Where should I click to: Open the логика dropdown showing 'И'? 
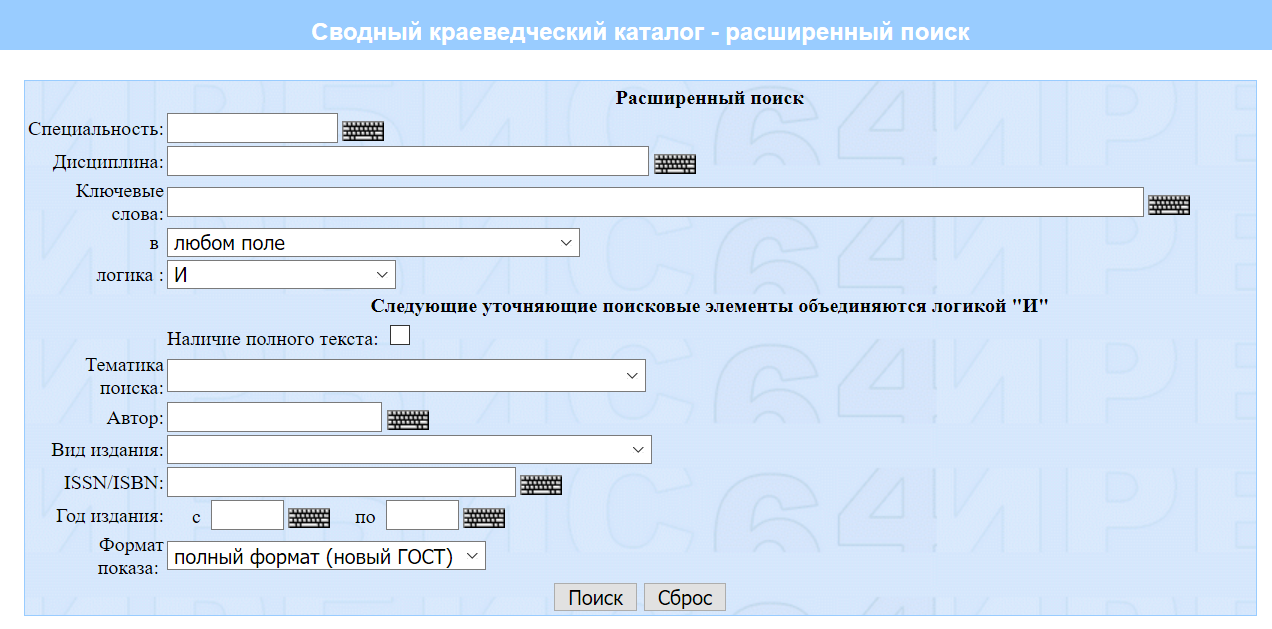pyautogui.click(x=281, y=275)
